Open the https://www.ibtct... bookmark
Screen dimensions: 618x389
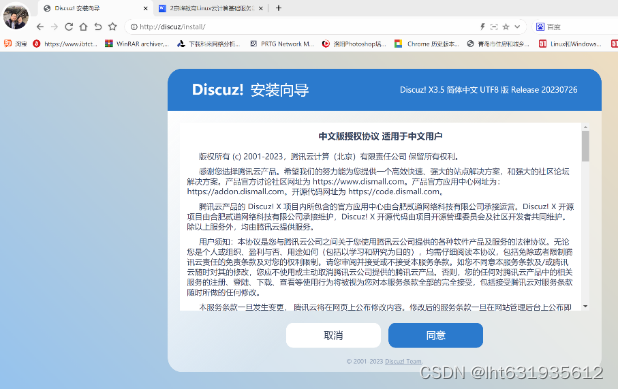[x=65, y=44]
